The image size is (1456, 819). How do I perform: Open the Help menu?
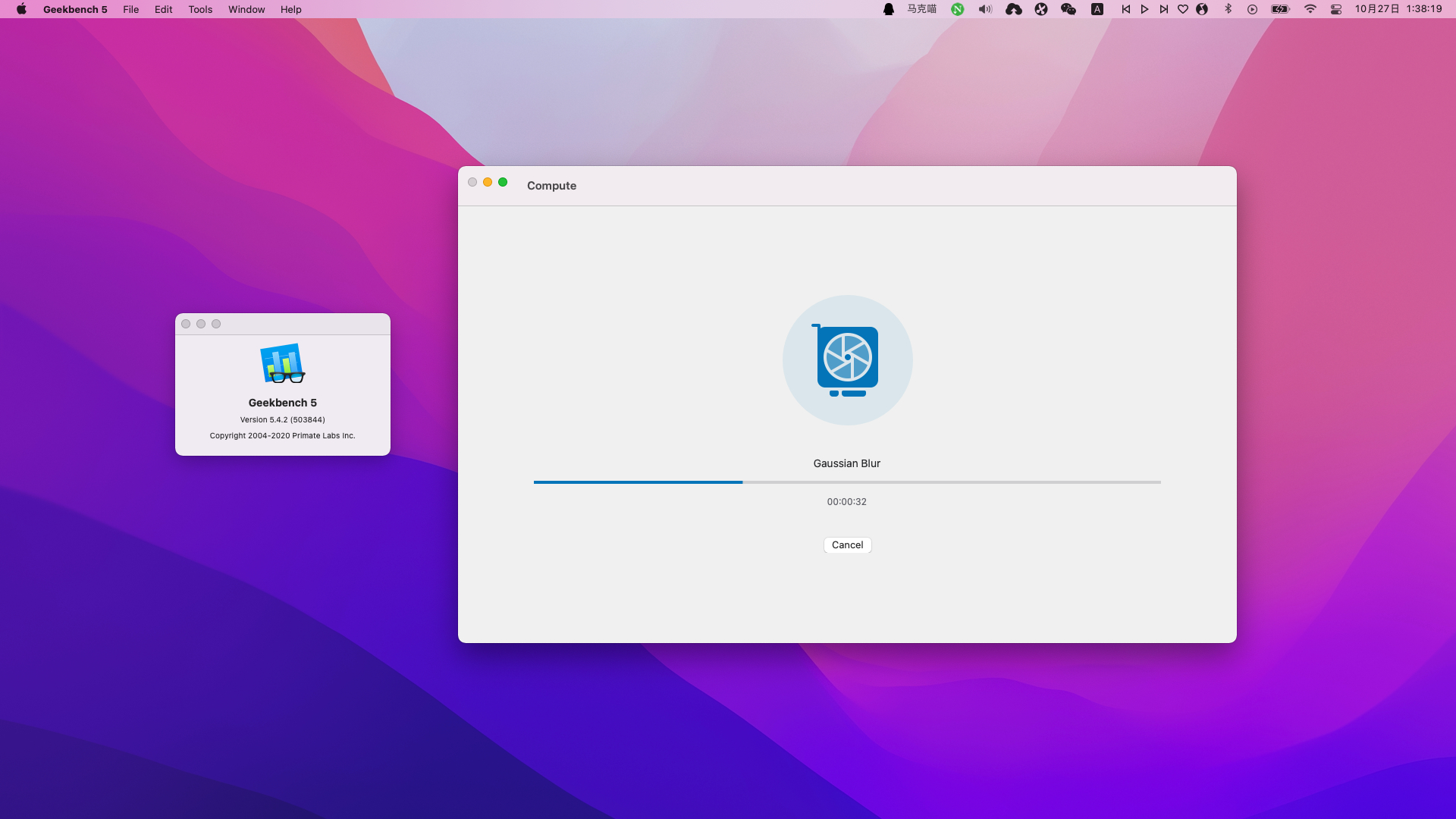click(x=291, y=9)
